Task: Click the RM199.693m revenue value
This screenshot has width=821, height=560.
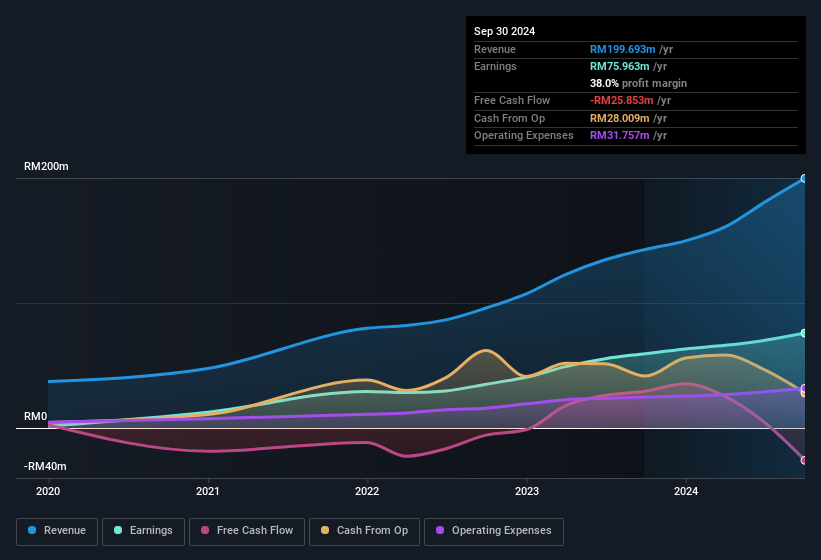Action: 623,49
